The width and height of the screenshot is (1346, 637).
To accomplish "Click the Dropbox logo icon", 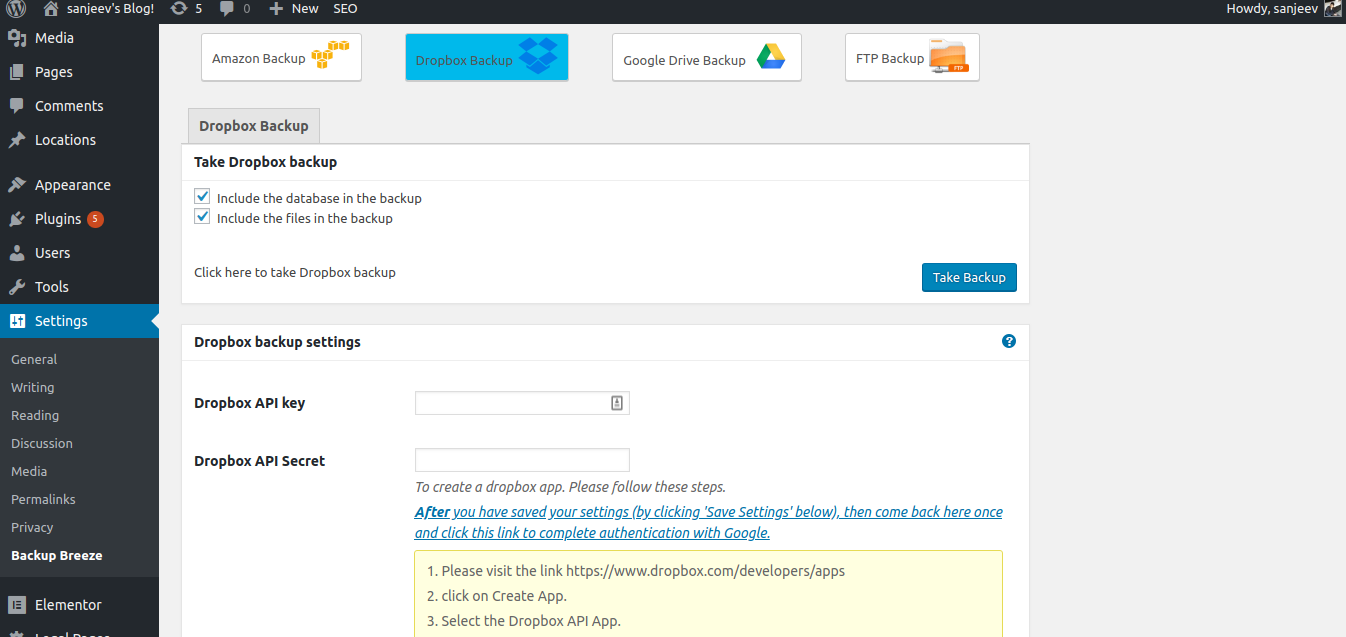I will click(x=540, y=54).
